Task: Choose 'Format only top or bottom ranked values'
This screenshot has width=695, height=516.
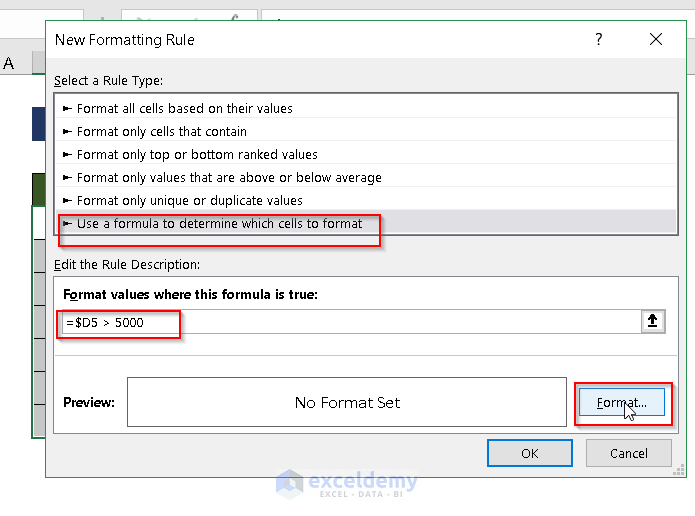Action: (x=366, y=154)
